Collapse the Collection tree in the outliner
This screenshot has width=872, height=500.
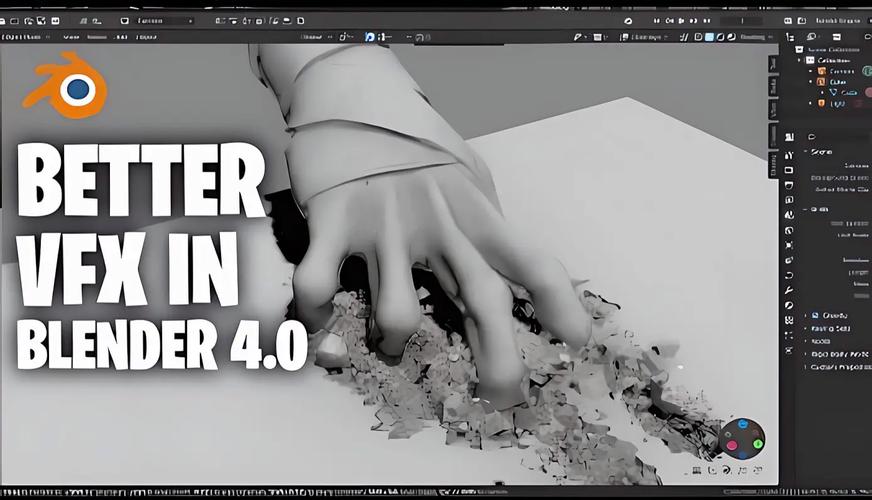[x=800, y=60]
